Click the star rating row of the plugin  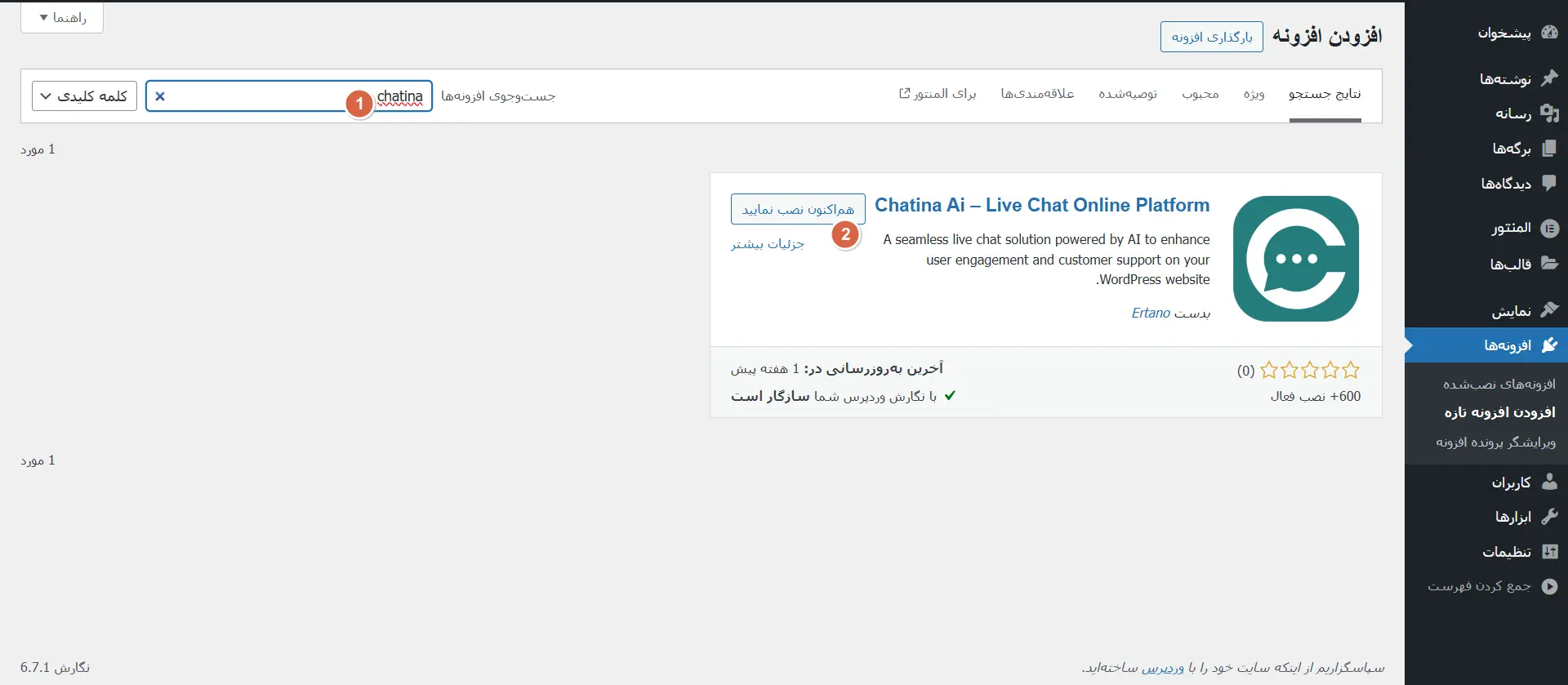coord(1310,370)
